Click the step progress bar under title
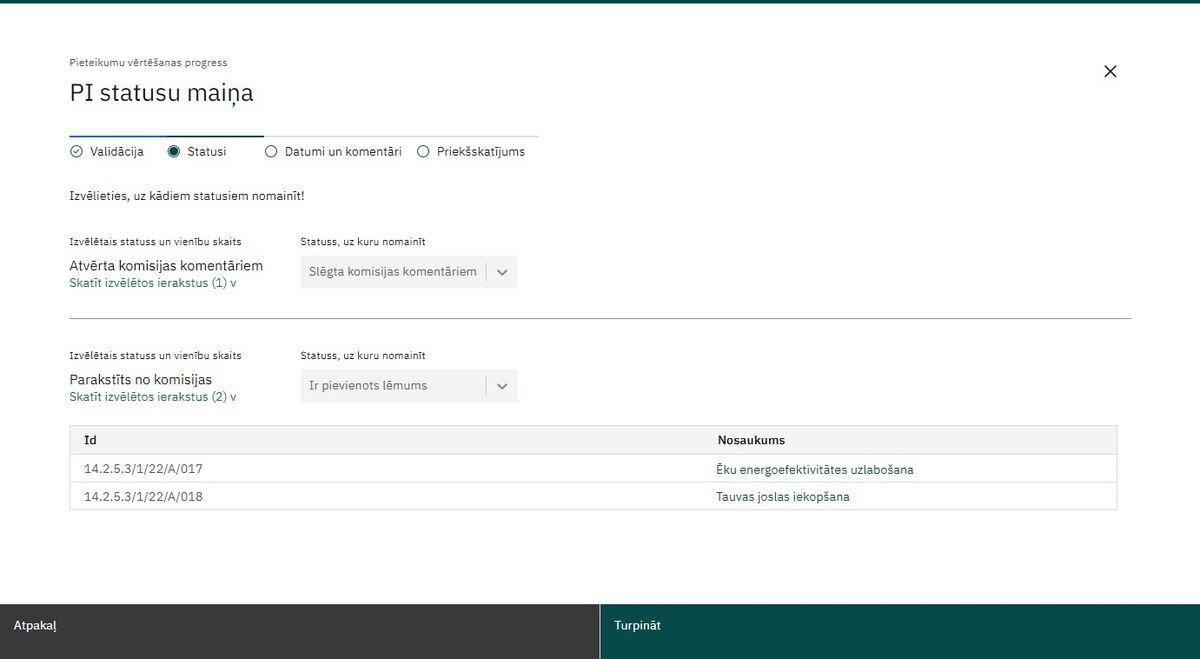 point(304,136)
